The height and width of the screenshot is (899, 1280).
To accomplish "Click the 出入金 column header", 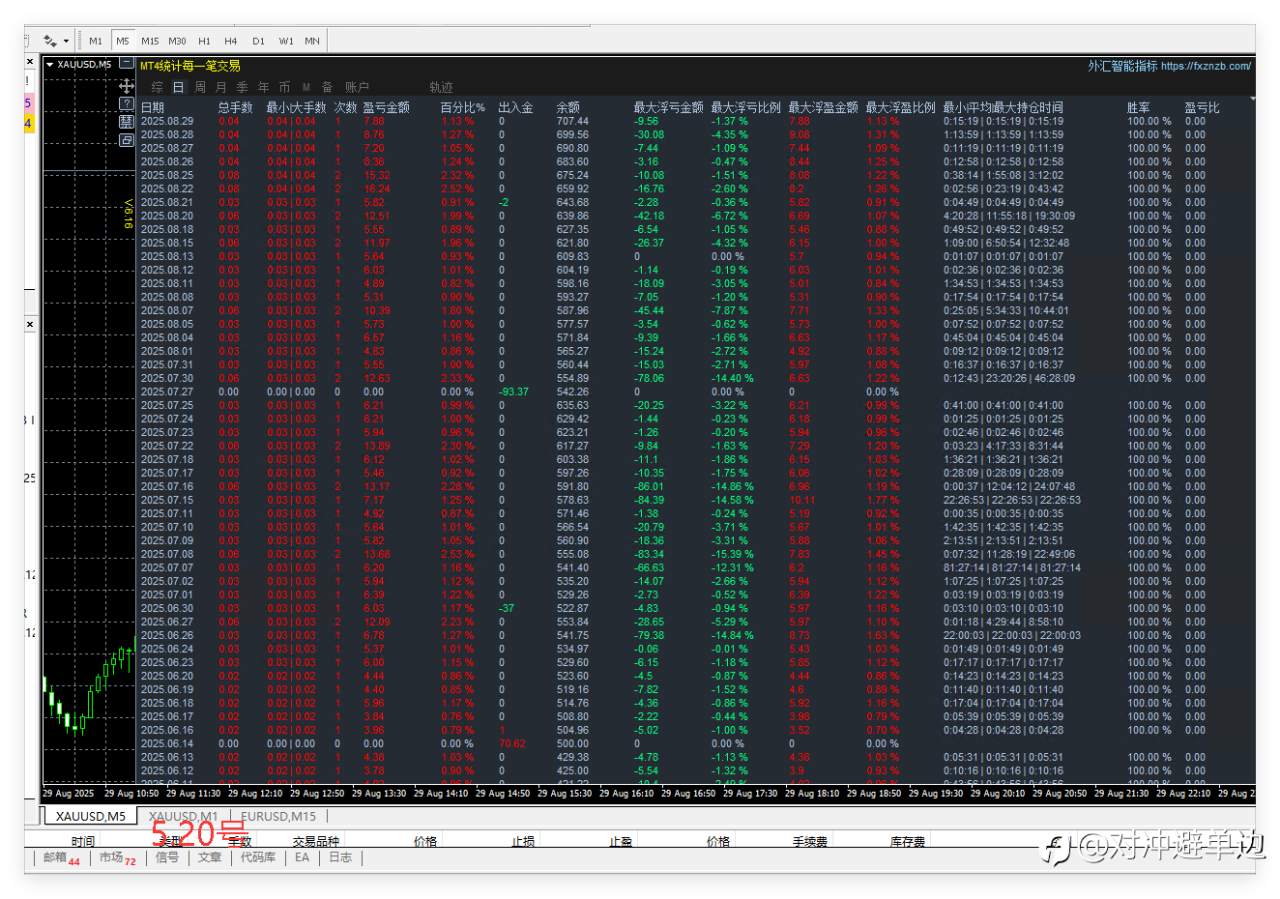I will click(x=516, y=107).
